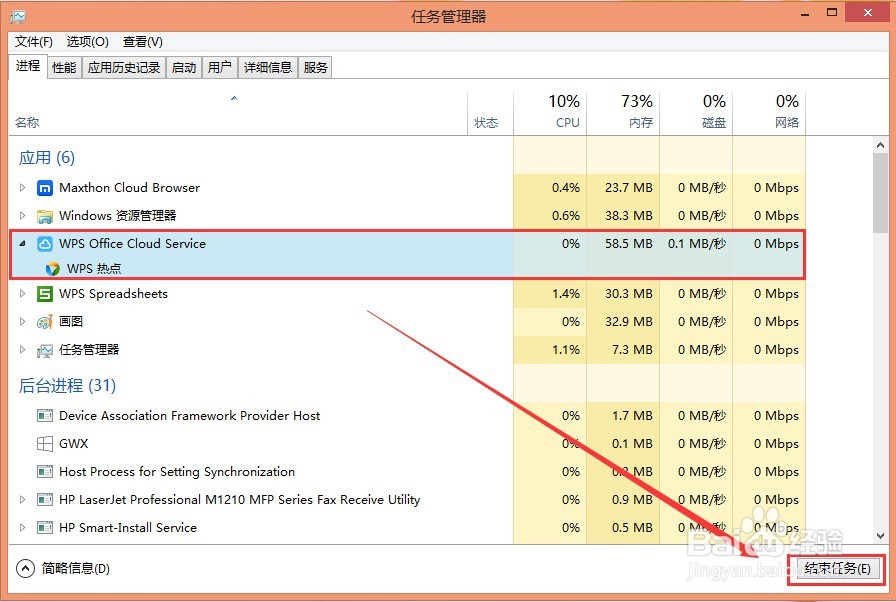Expand the Windows 资源管理器 row
This screenshot has height=602, width=896.
(x=22, y=215)
